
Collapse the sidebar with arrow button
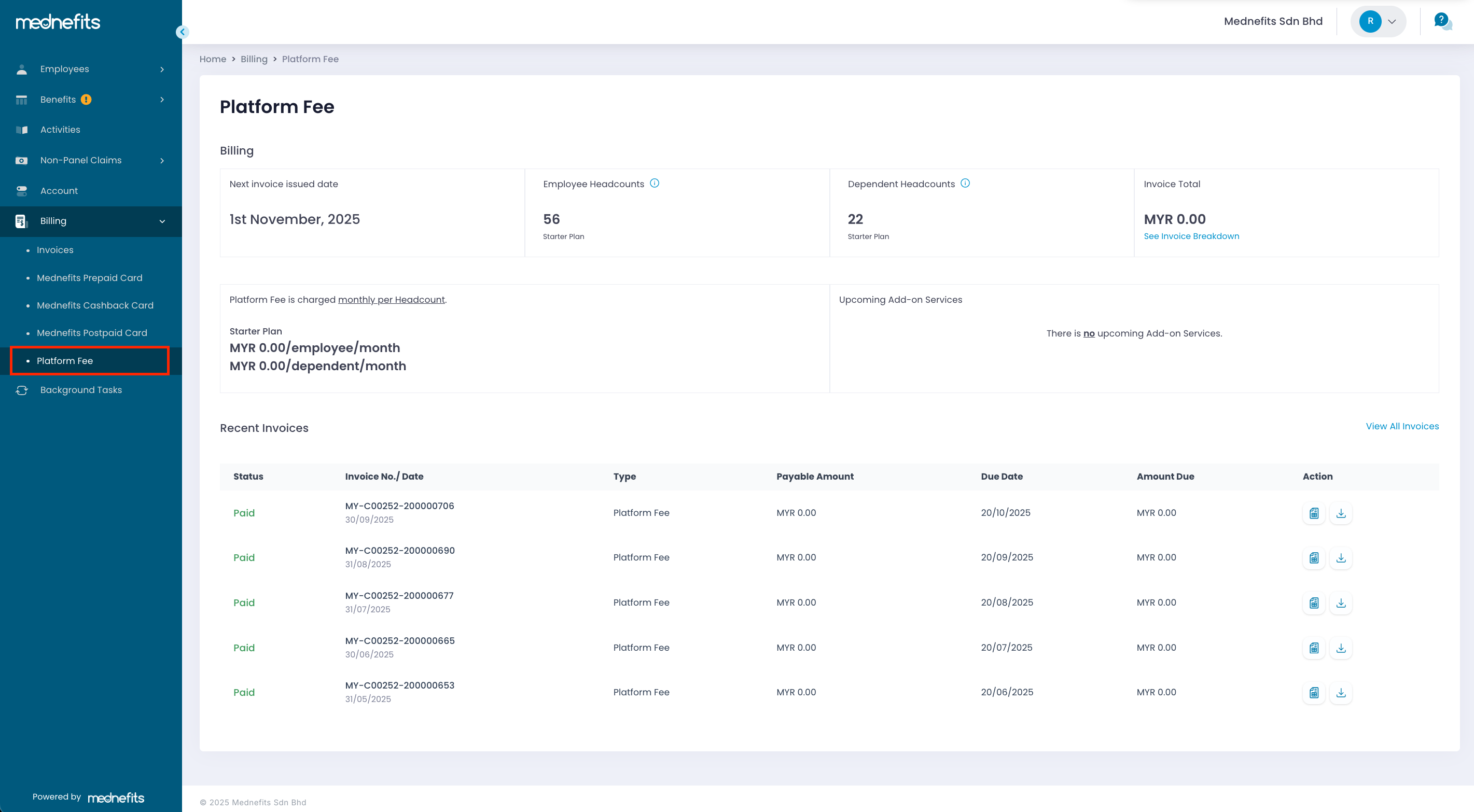[182, 32]
